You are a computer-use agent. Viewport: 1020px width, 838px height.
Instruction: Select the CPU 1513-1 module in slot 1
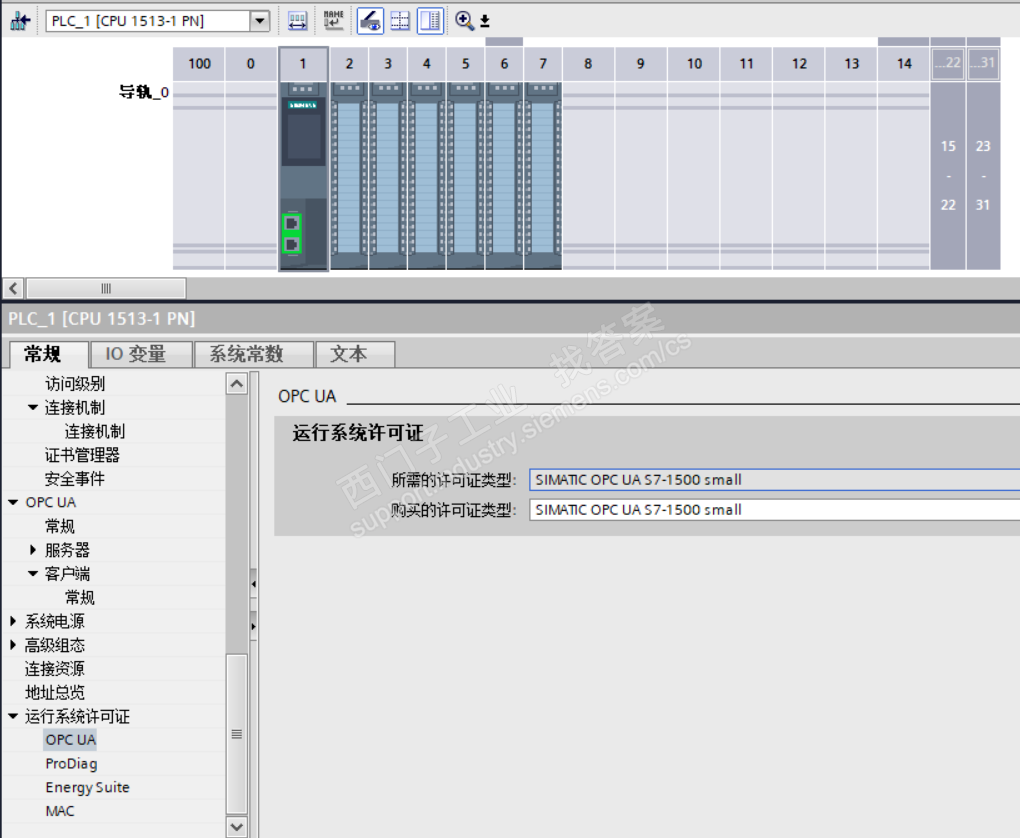(303, 174)
